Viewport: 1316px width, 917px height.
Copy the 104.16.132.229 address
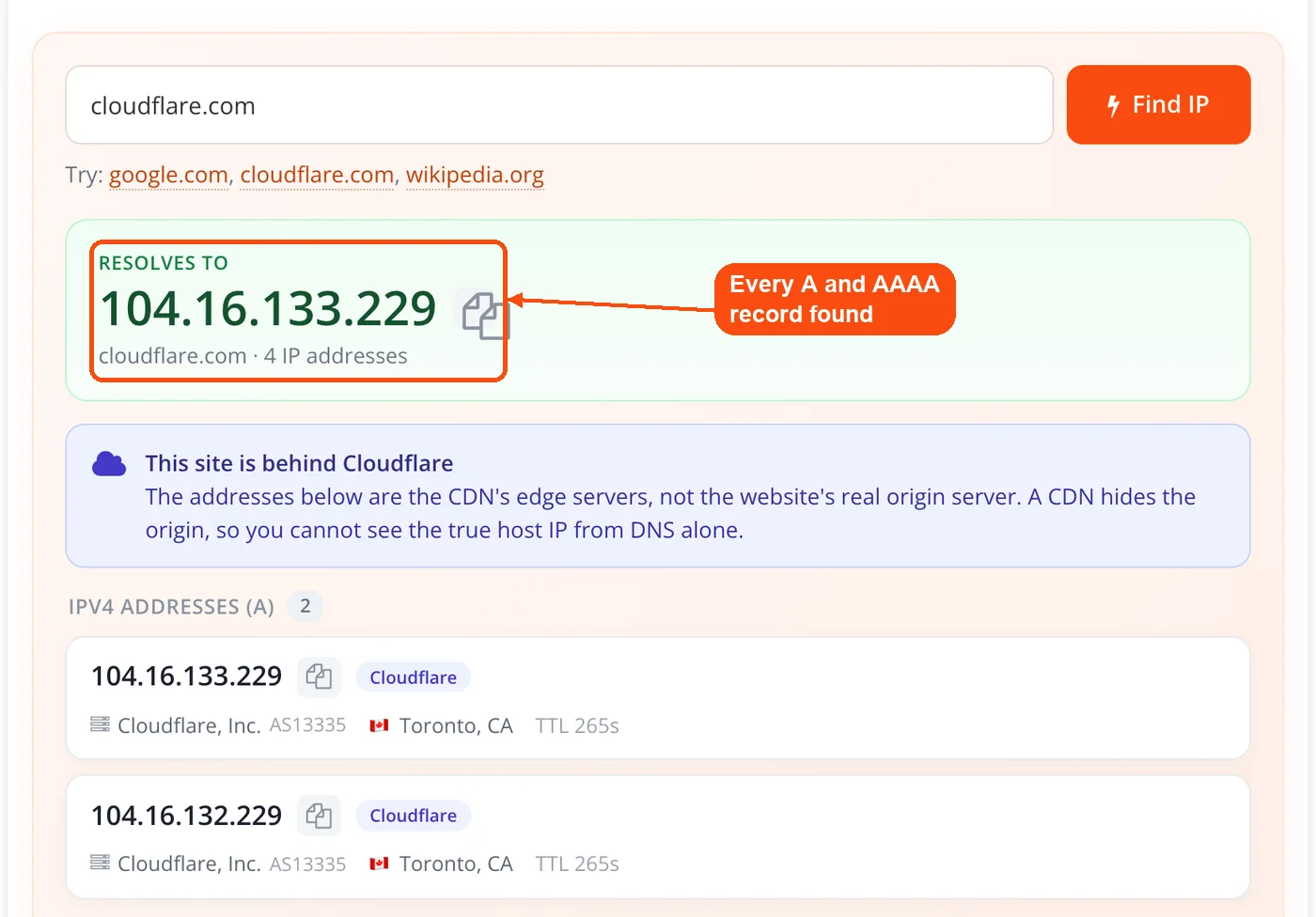click(x=319, y=815)
